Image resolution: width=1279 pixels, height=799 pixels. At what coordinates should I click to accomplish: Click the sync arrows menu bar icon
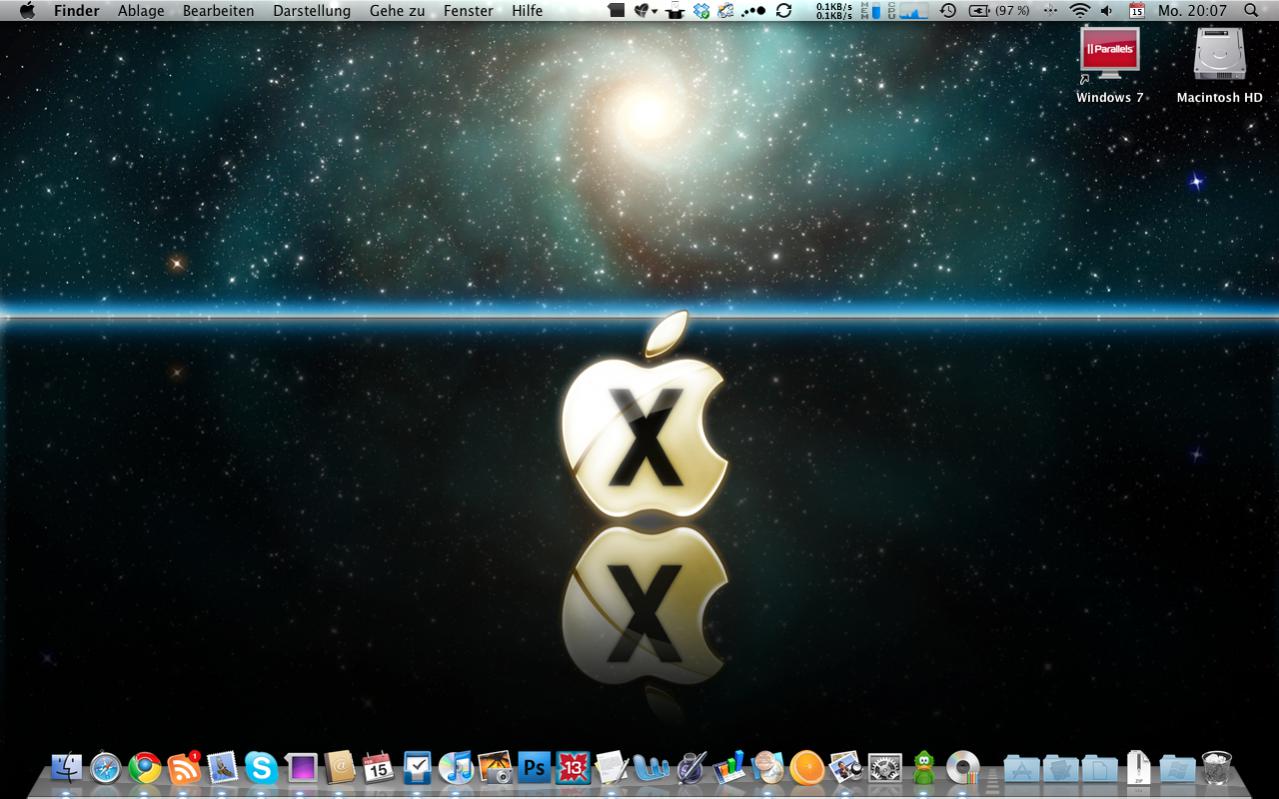(783, 10)
